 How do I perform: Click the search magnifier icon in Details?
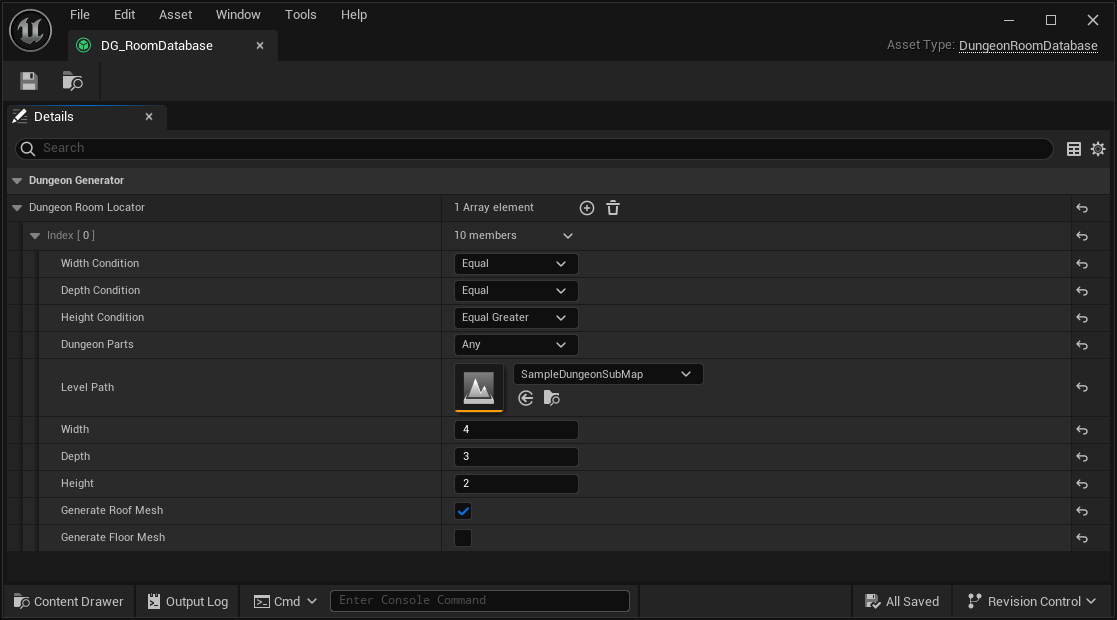point(28,148)
